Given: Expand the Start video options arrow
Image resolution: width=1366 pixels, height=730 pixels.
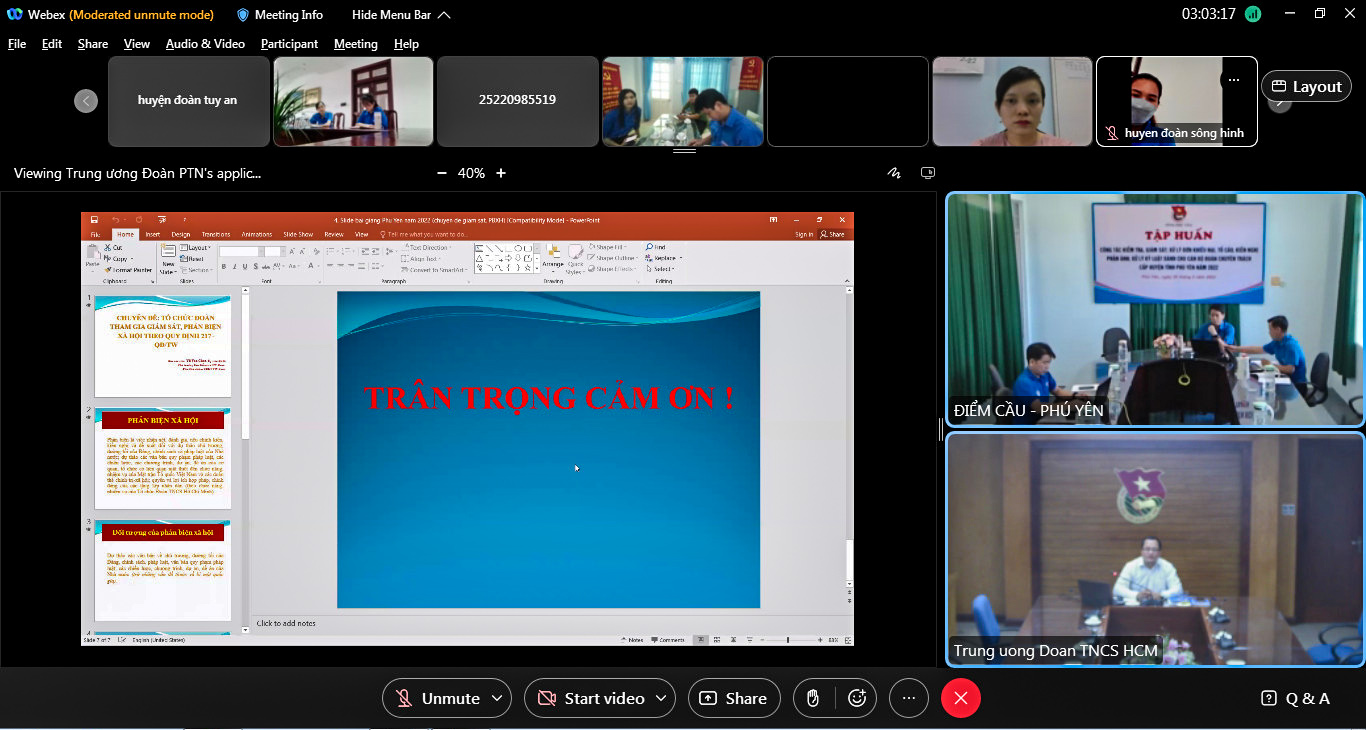Looking at the screenshot, I should (x=661, y=698).
